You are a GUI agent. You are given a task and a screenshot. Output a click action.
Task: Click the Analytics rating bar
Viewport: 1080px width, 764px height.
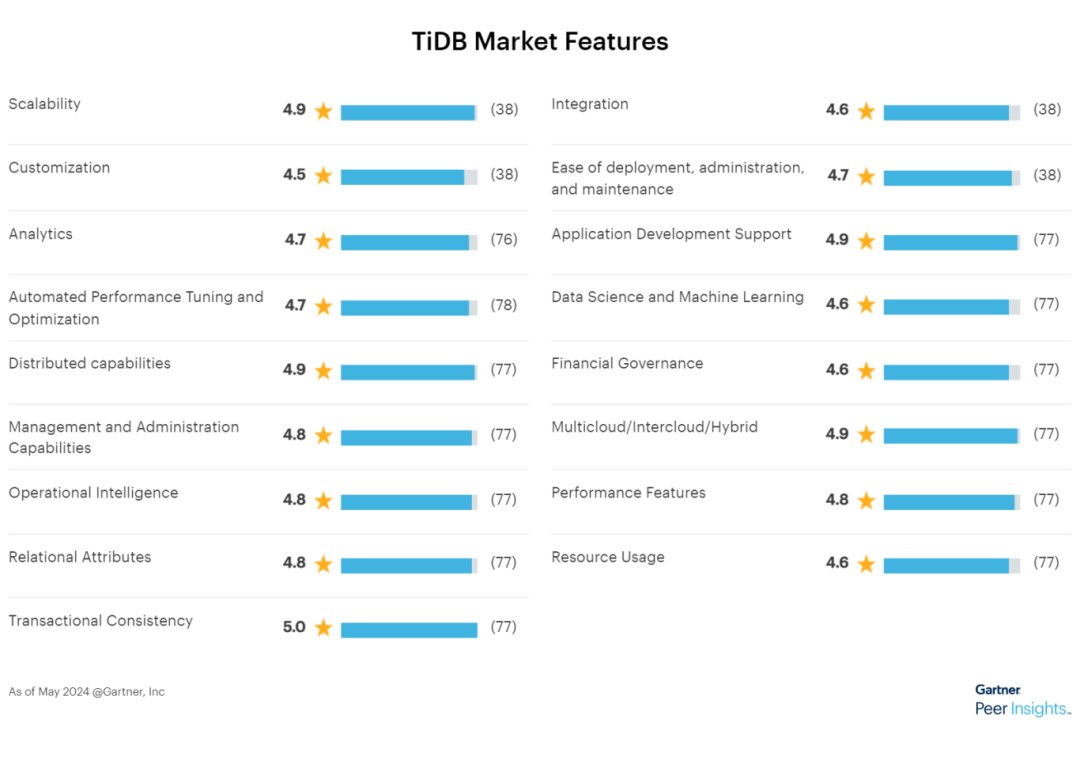[x=408, y=242]
